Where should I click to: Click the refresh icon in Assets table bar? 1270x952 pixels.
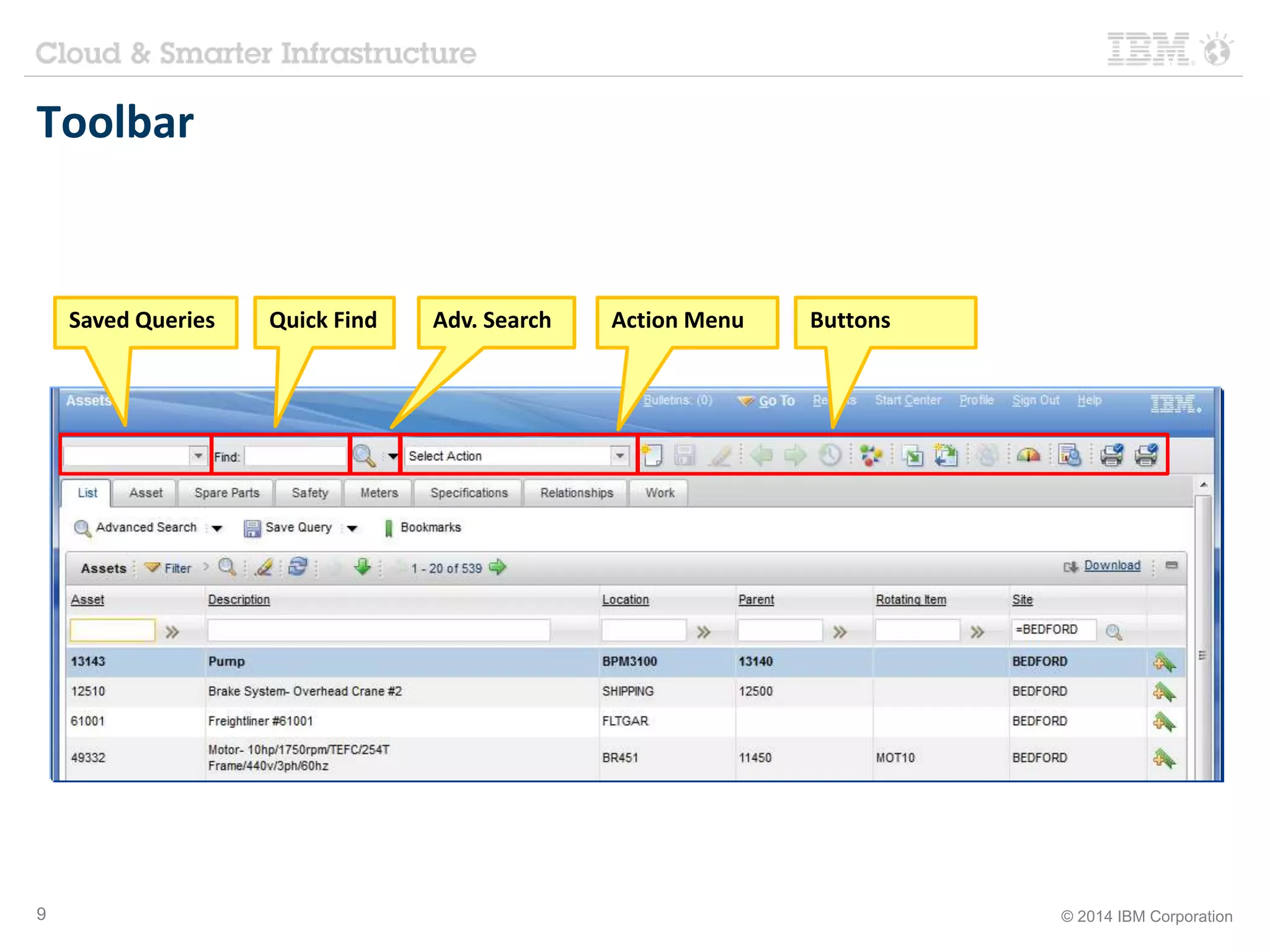298,567
